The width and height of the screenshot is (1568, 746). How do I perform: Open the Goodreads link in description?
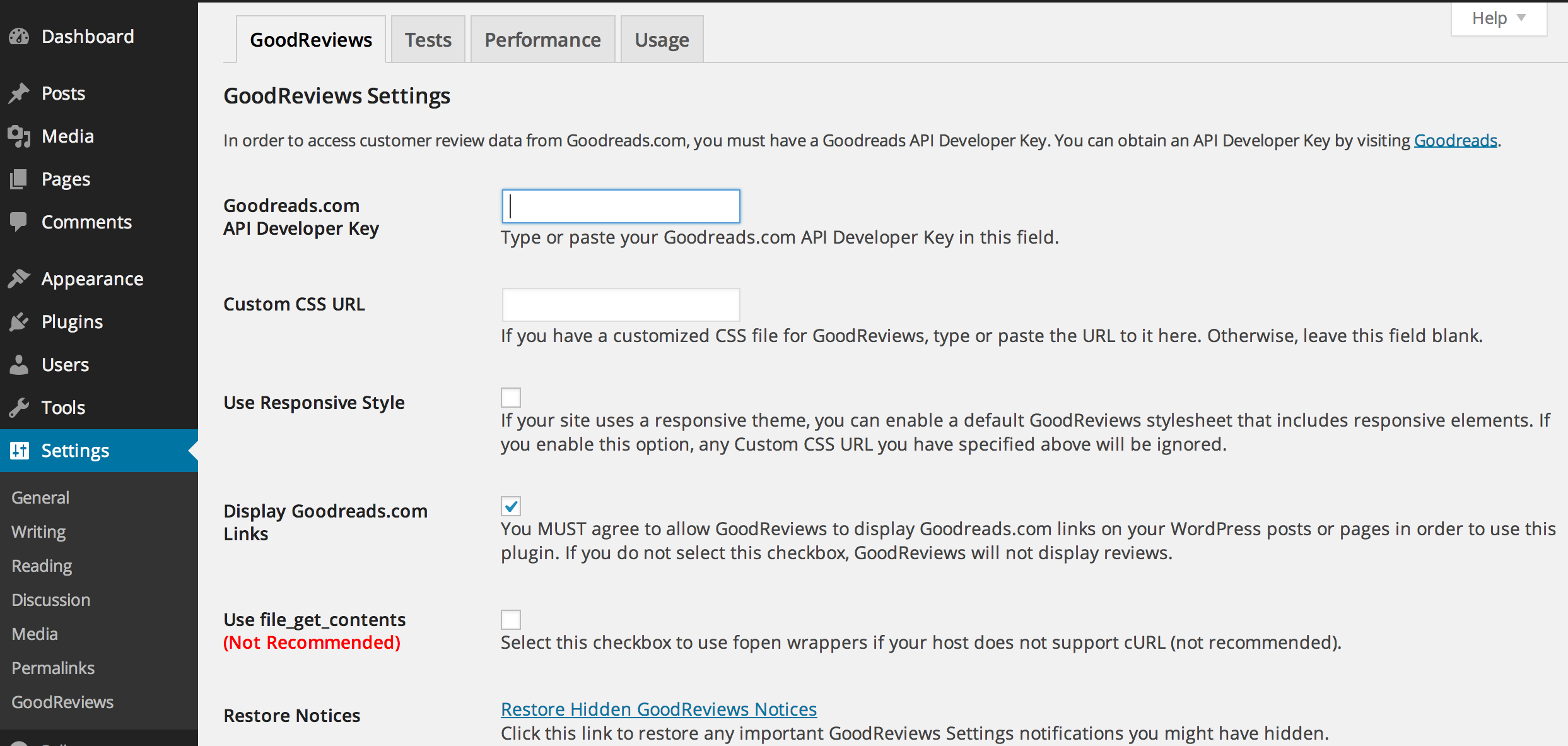(1455, 140)
